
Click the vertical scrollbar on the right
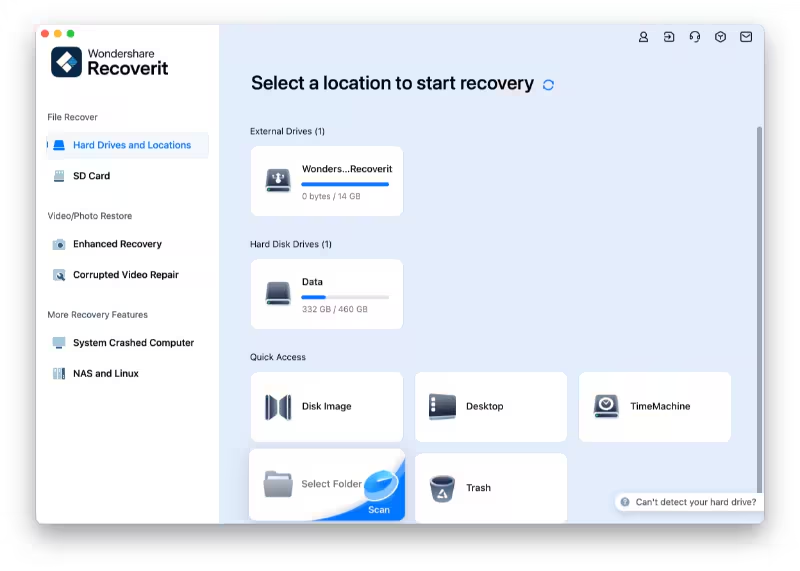click(x=759, y=300)
